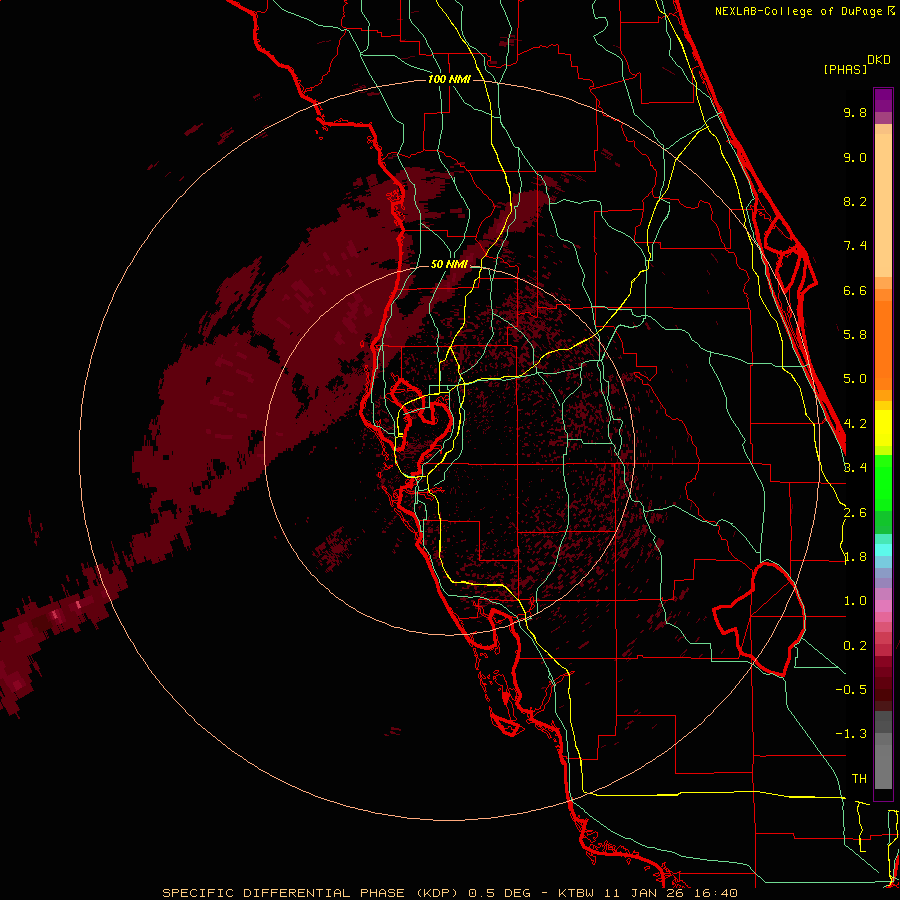
Task: Click the DKD legend label
Action: [x=879, y=60]
